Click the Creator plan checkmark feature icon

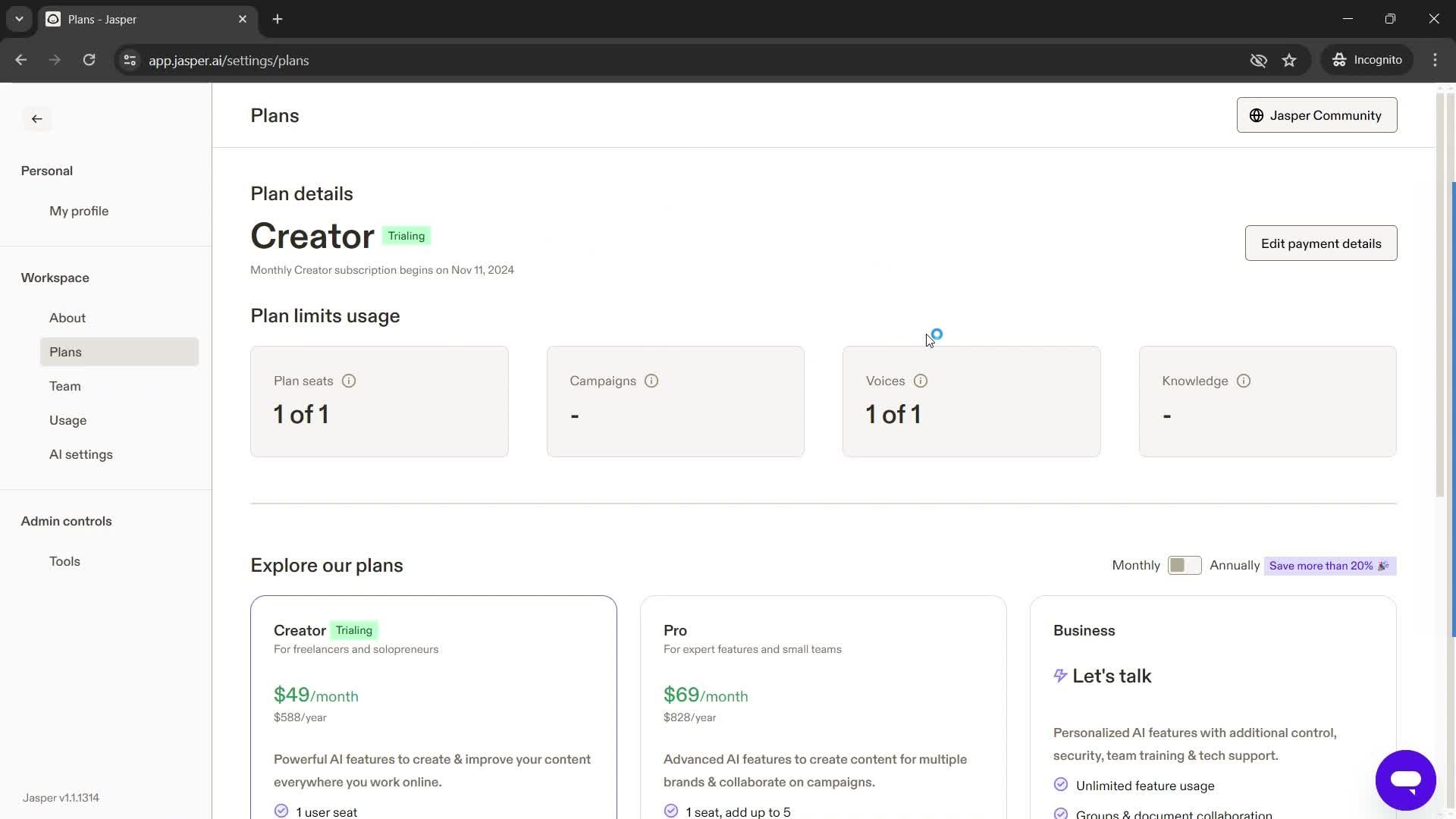tap(281, 811)
